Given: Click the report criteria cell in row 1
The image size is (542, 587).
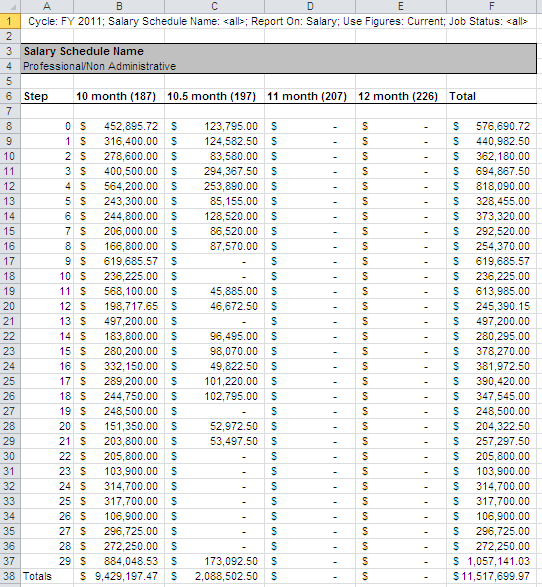Looking at the screenshot, I should (278, 21).
